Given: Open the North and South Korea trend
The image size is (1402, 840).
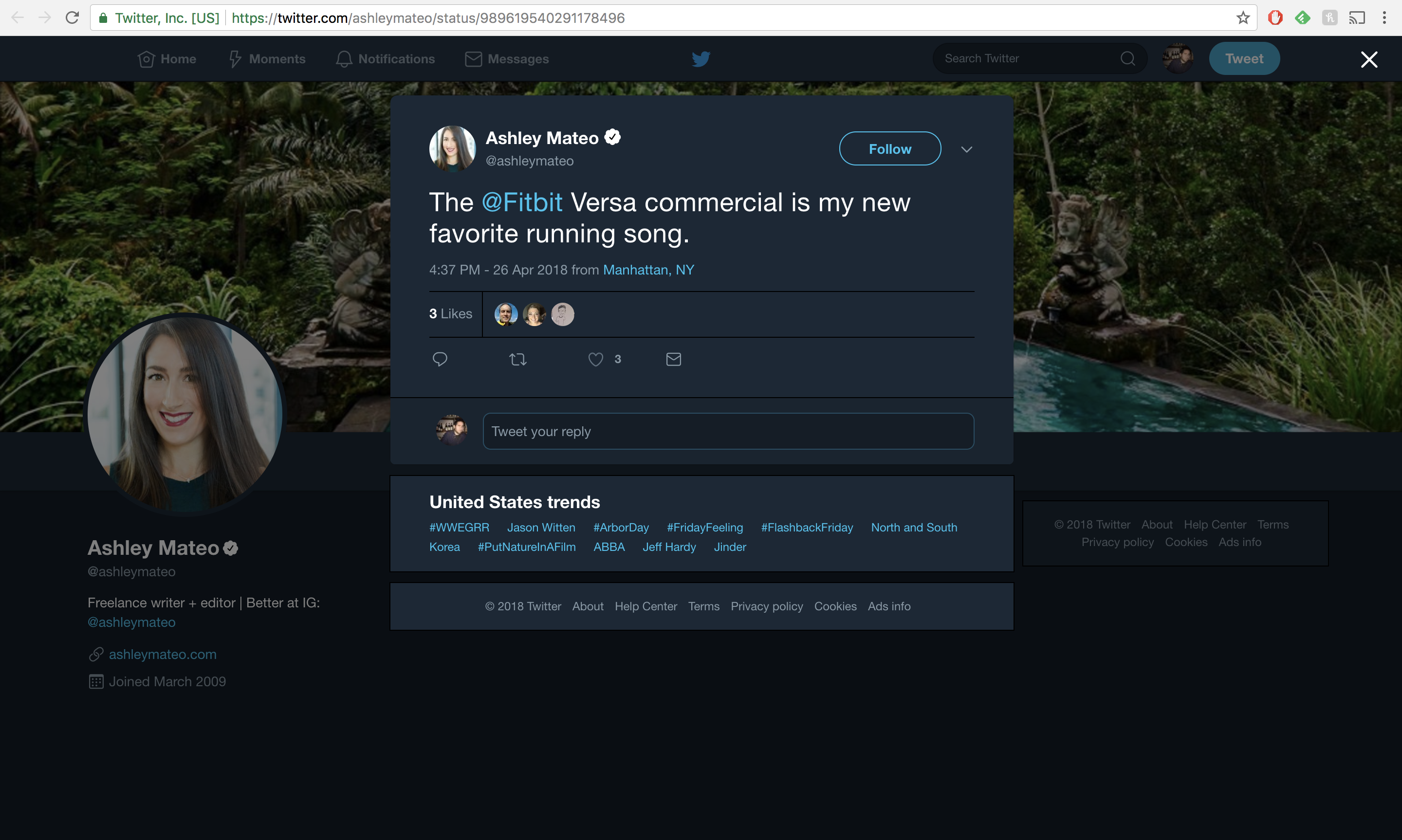Looking at the screenshot, I should pos(914,528).
